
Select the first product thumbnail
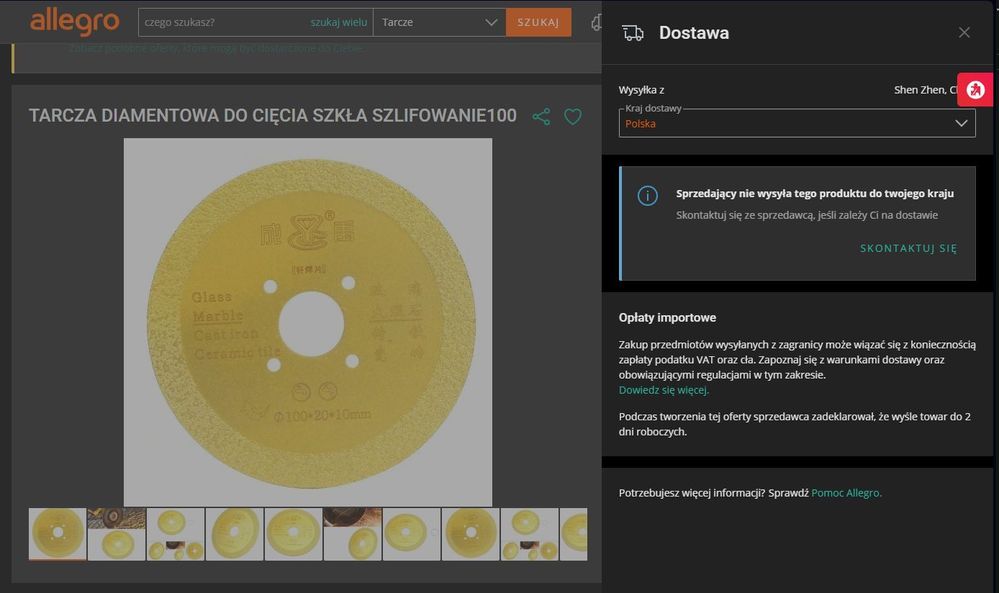(x=57, y=534)
